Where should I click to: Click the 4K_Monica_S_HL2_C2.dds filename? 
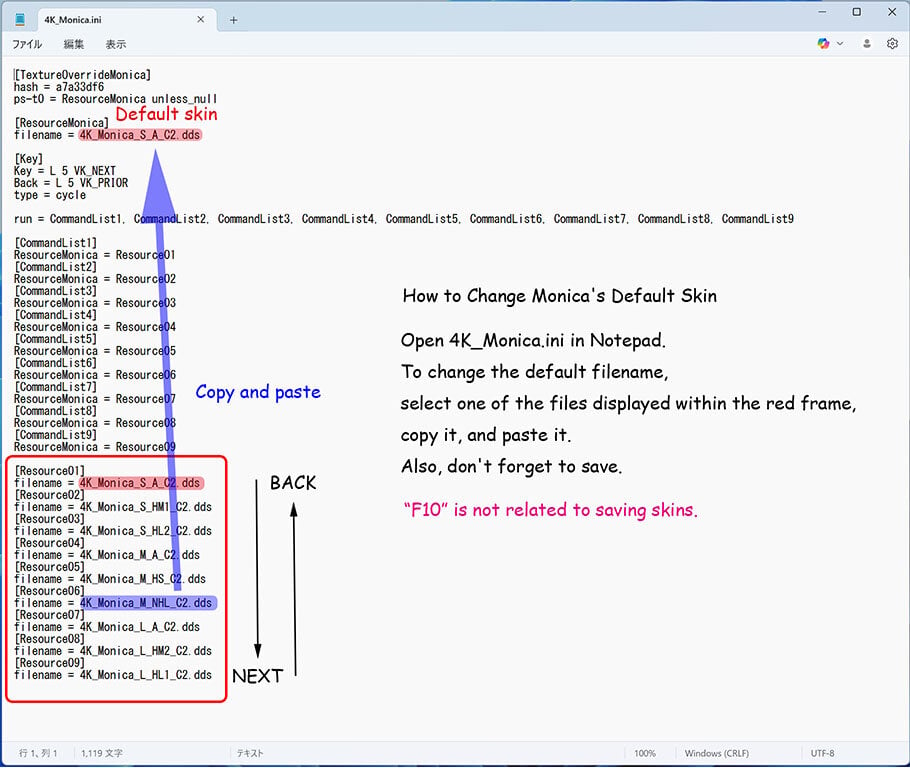click(x=146, y=531)
